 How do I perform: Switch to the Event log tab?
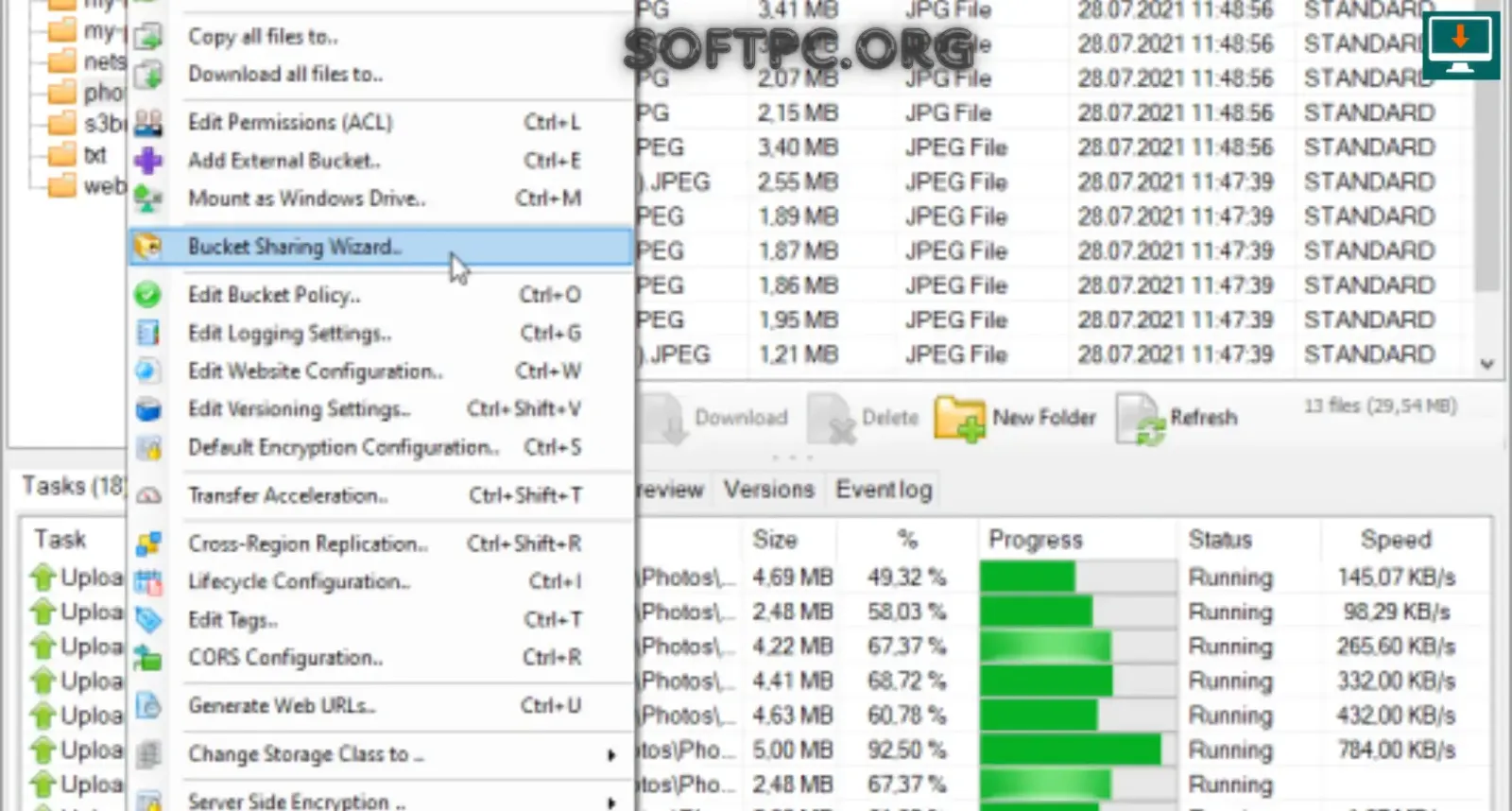point(884,490)
